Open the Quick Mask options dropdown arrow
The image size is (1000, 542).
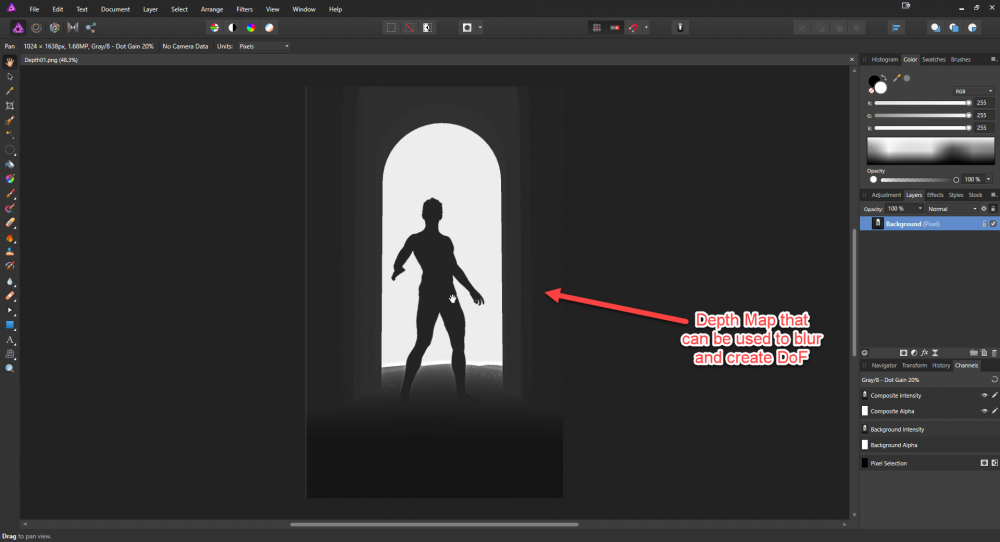tap(480, 27)
